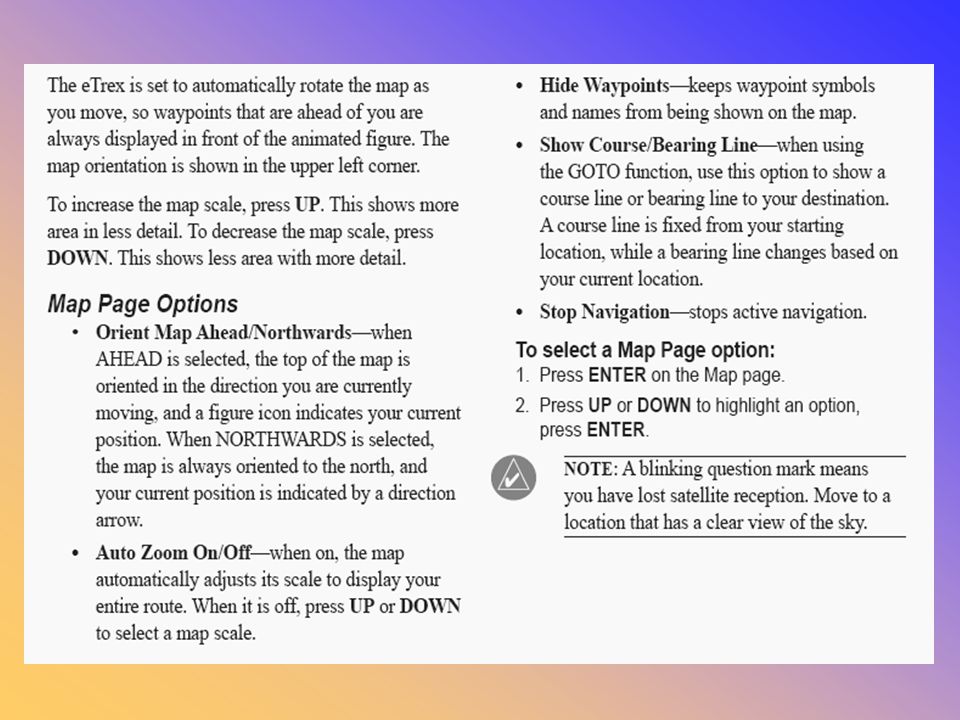960x720 pixels.
Task: Click the text 'The eTrex is set to automatically rotate'
Action: coord(196,86)
